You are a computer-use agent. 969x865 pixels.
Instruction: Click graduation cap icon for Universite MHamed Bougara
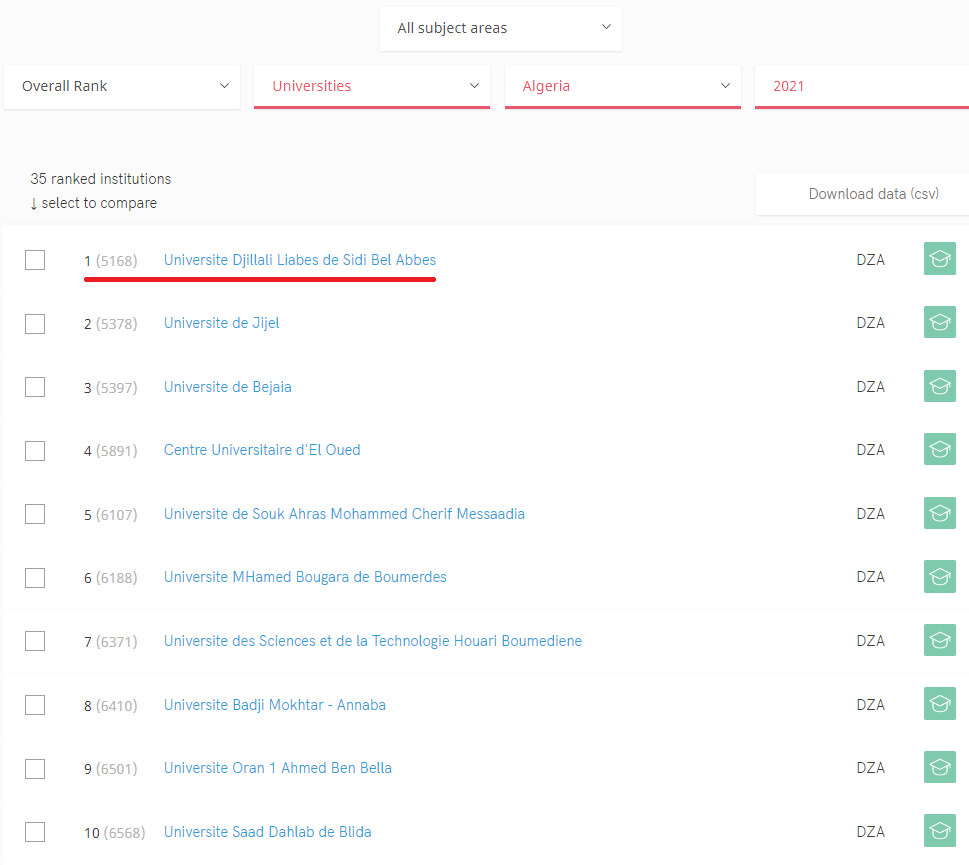(939, 576)
